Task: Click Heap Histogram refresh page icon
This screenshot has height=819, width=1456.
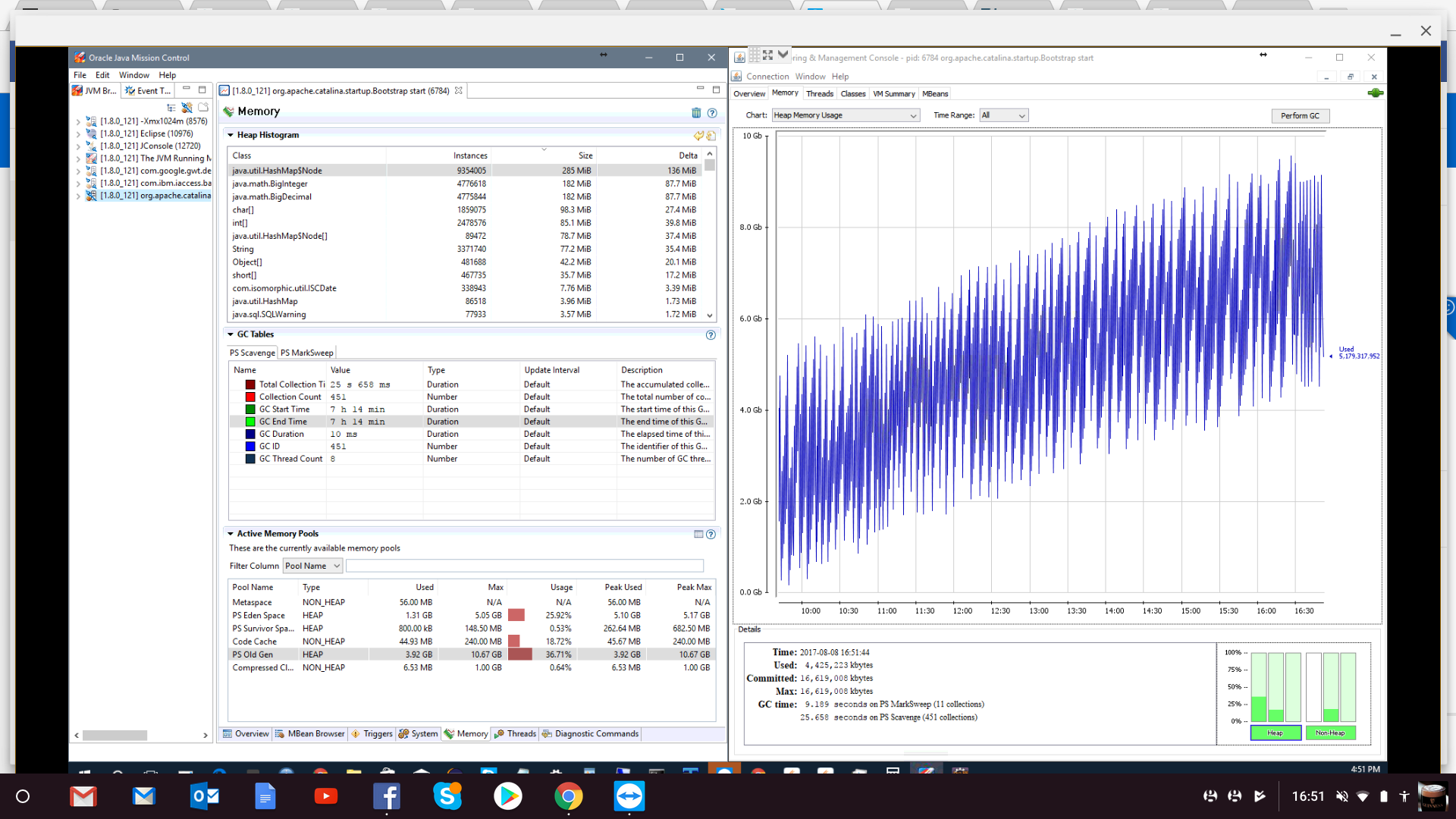Action: pyautogui.click(x=711, y=136)
